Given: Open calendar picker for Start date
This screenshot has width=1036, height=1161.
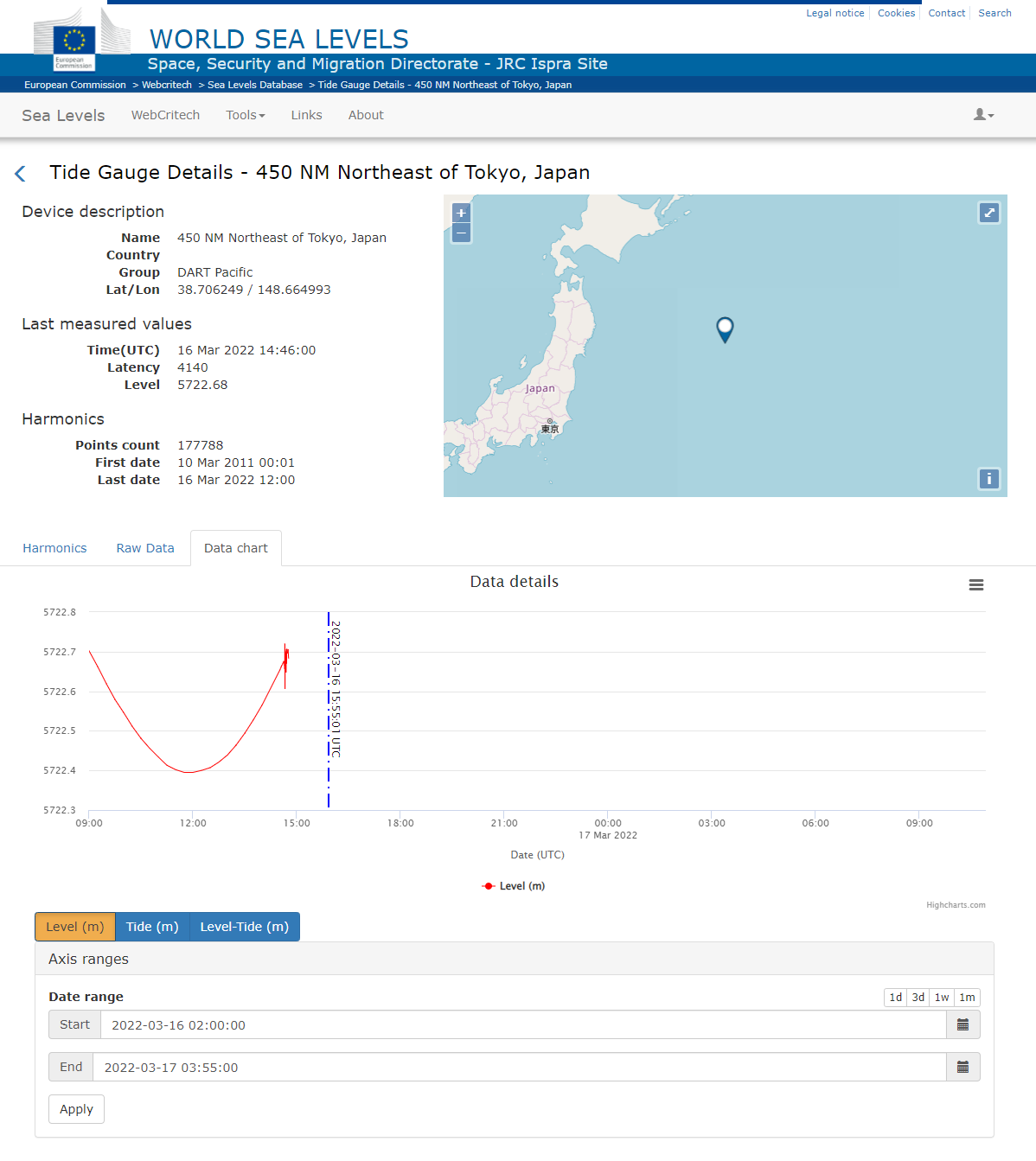Looking at the screenshot, I should [x=962, y=1025].
